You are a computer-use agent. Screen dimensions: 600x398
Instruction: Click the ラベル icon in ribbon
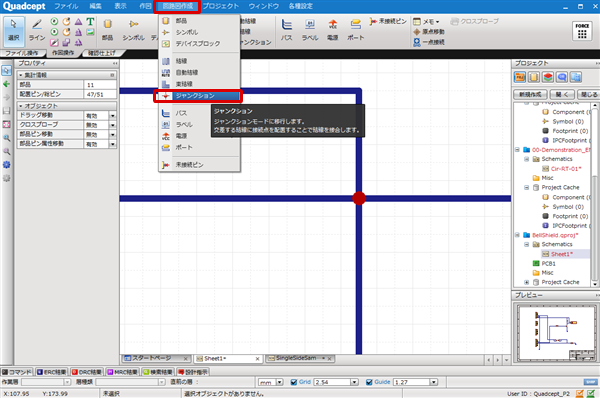point(310,29)
